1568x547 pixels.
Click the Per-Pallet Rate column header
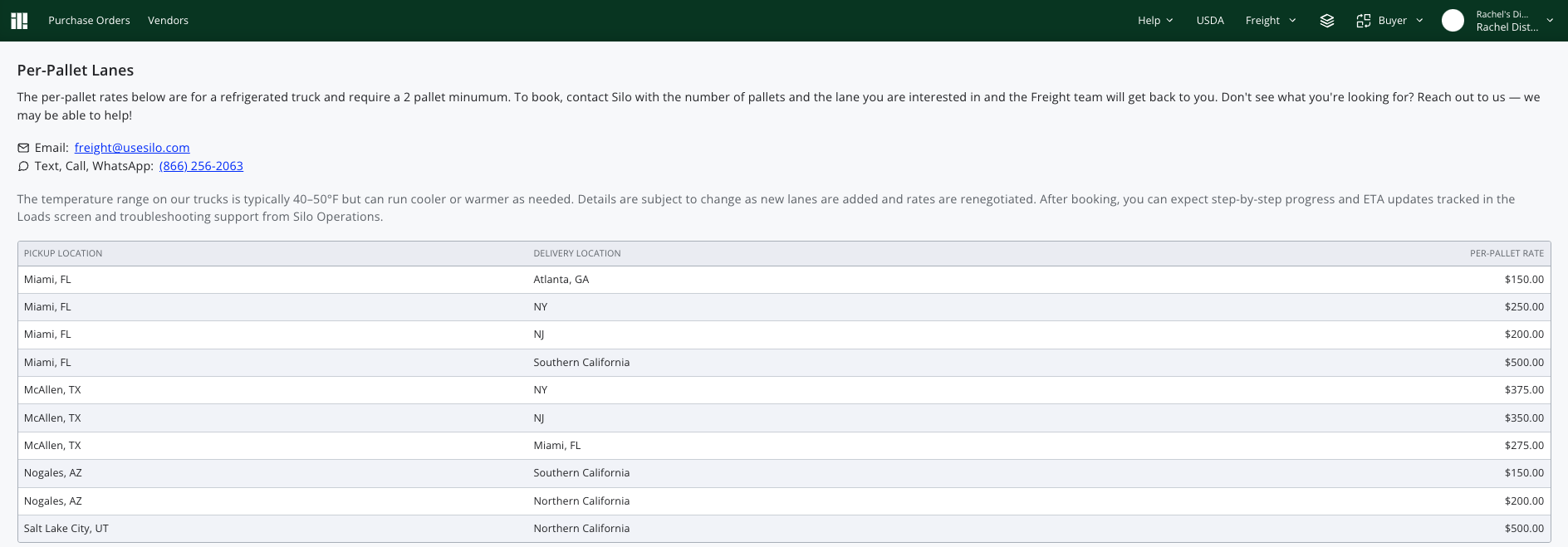[x=1507, y=253]
